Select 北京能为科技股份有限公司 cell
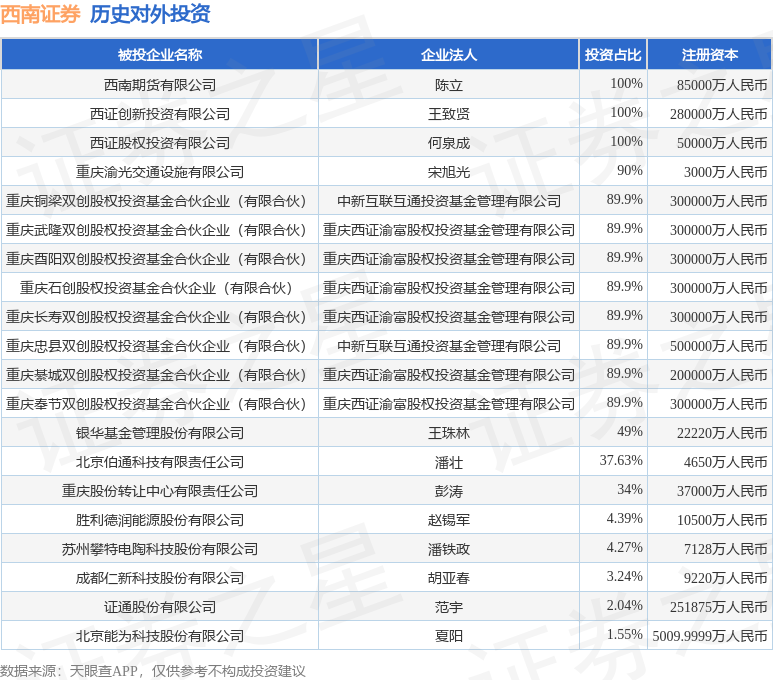773x680 pixels. coord(160,636)
